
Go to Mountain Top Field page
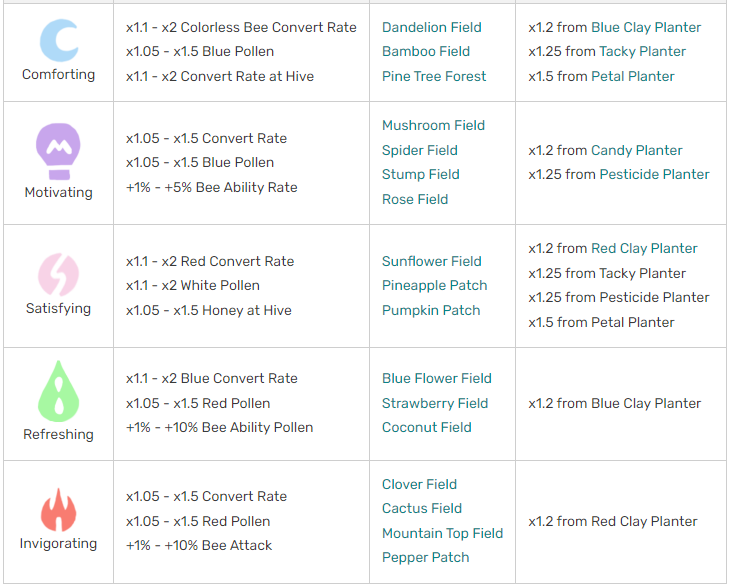(442, 533)
